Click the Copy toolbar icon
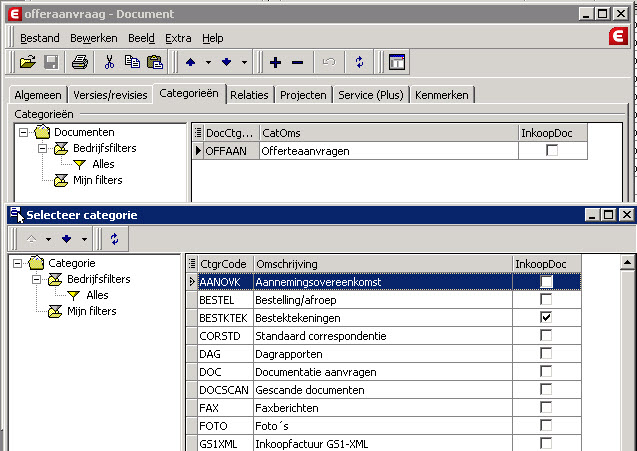637x451 pixels. (x=132, y=62)
